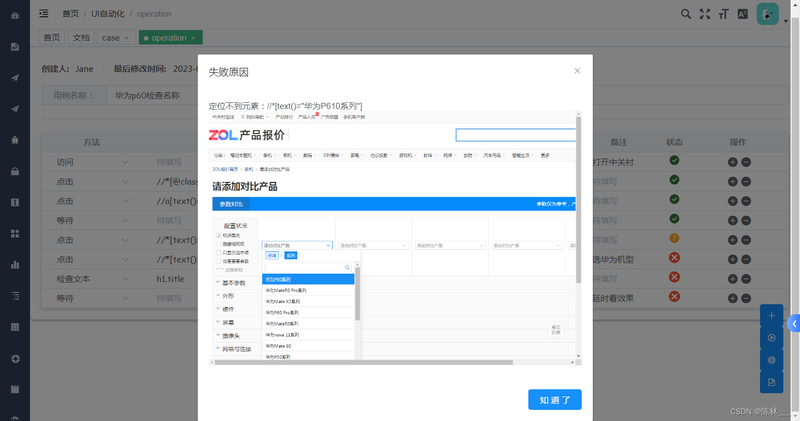Click the floating blue file button
This screenshot has width=800, height=421.
tap(771, 382)
